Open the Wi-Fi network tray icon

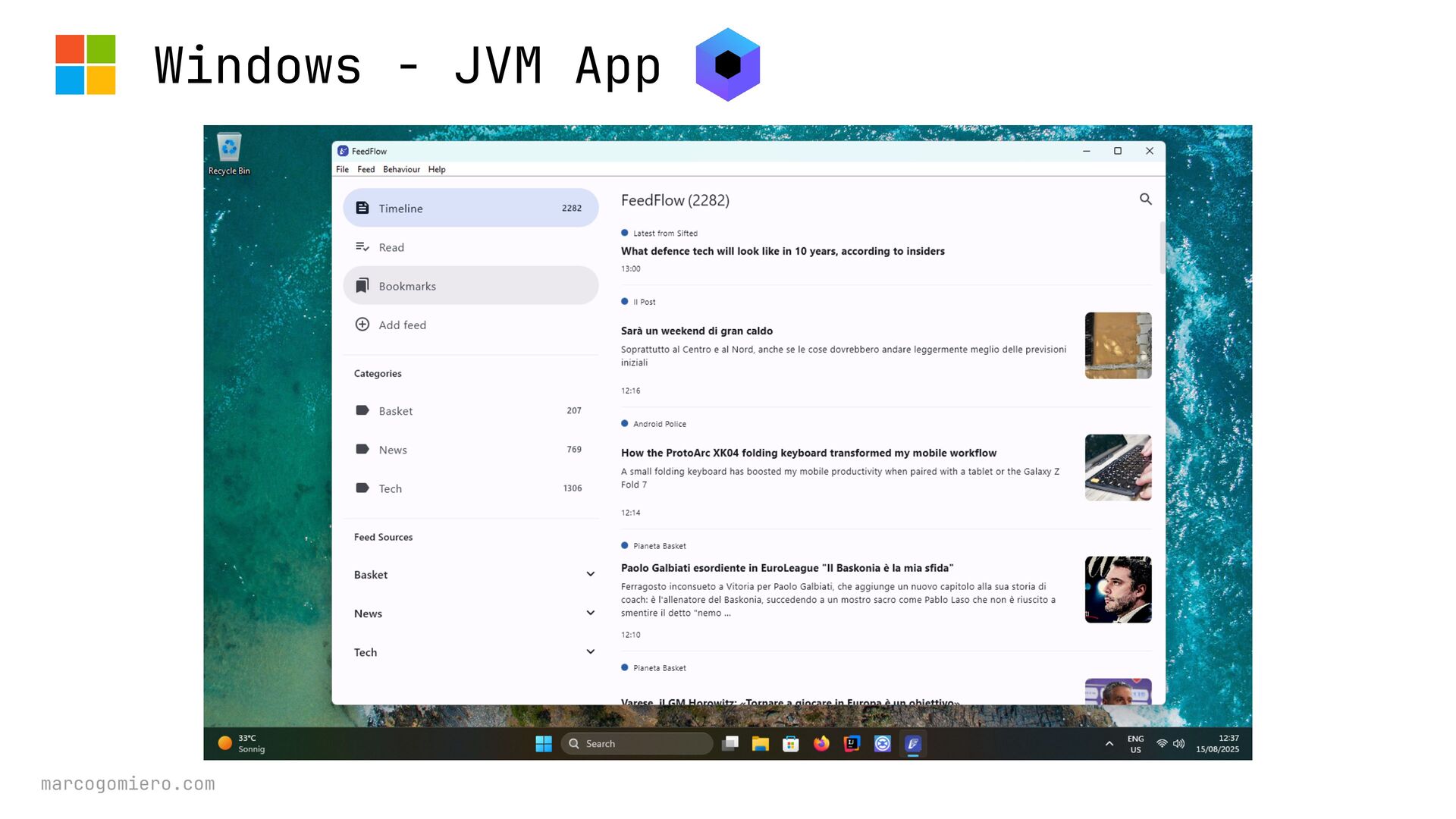coord(1162,744)
